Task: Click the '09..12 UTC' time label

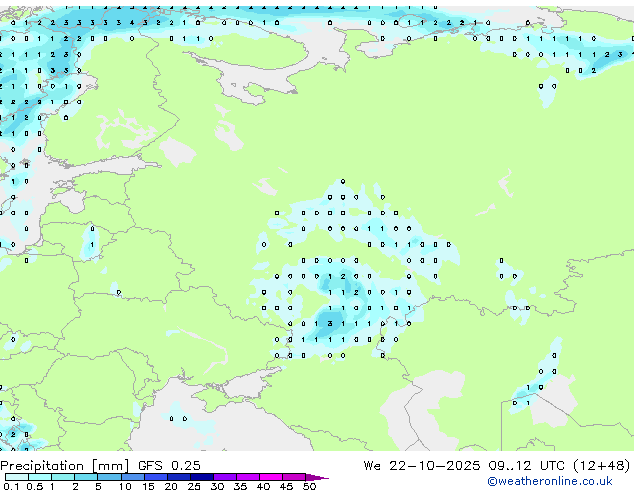Action: click(526, 465)
